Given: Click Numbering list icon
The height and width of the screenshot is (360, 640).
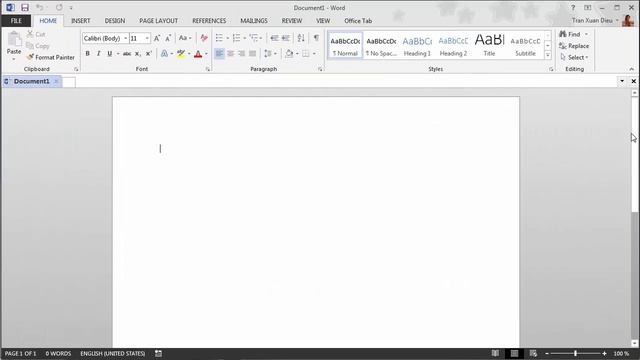Looking at the screenshot, I should (x=236, y=38).
